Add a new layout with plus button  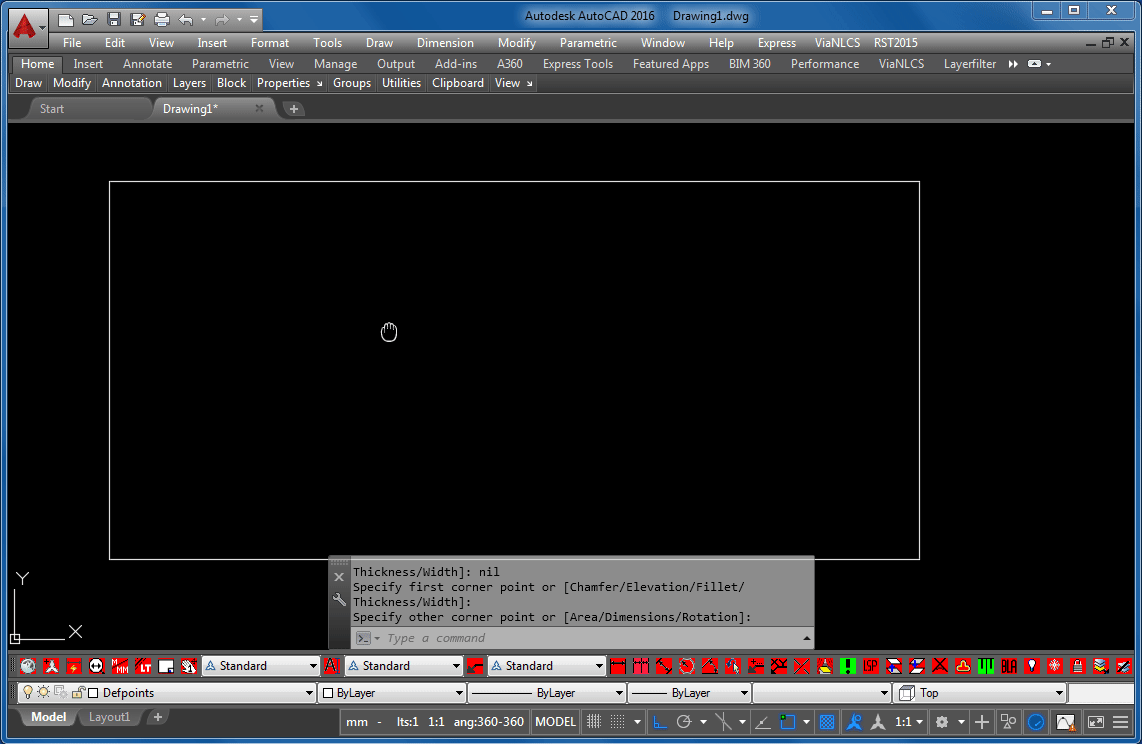[157, 717]
